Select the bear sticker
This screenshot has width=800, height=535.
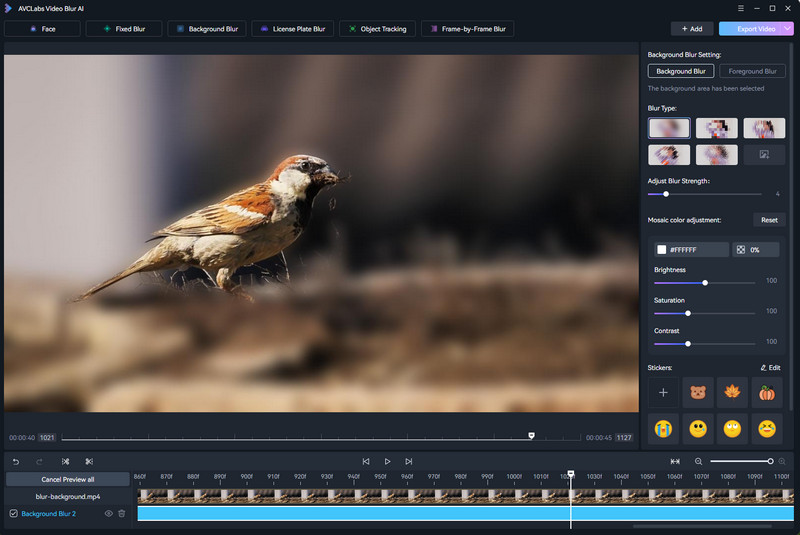(x=697, y=392)
